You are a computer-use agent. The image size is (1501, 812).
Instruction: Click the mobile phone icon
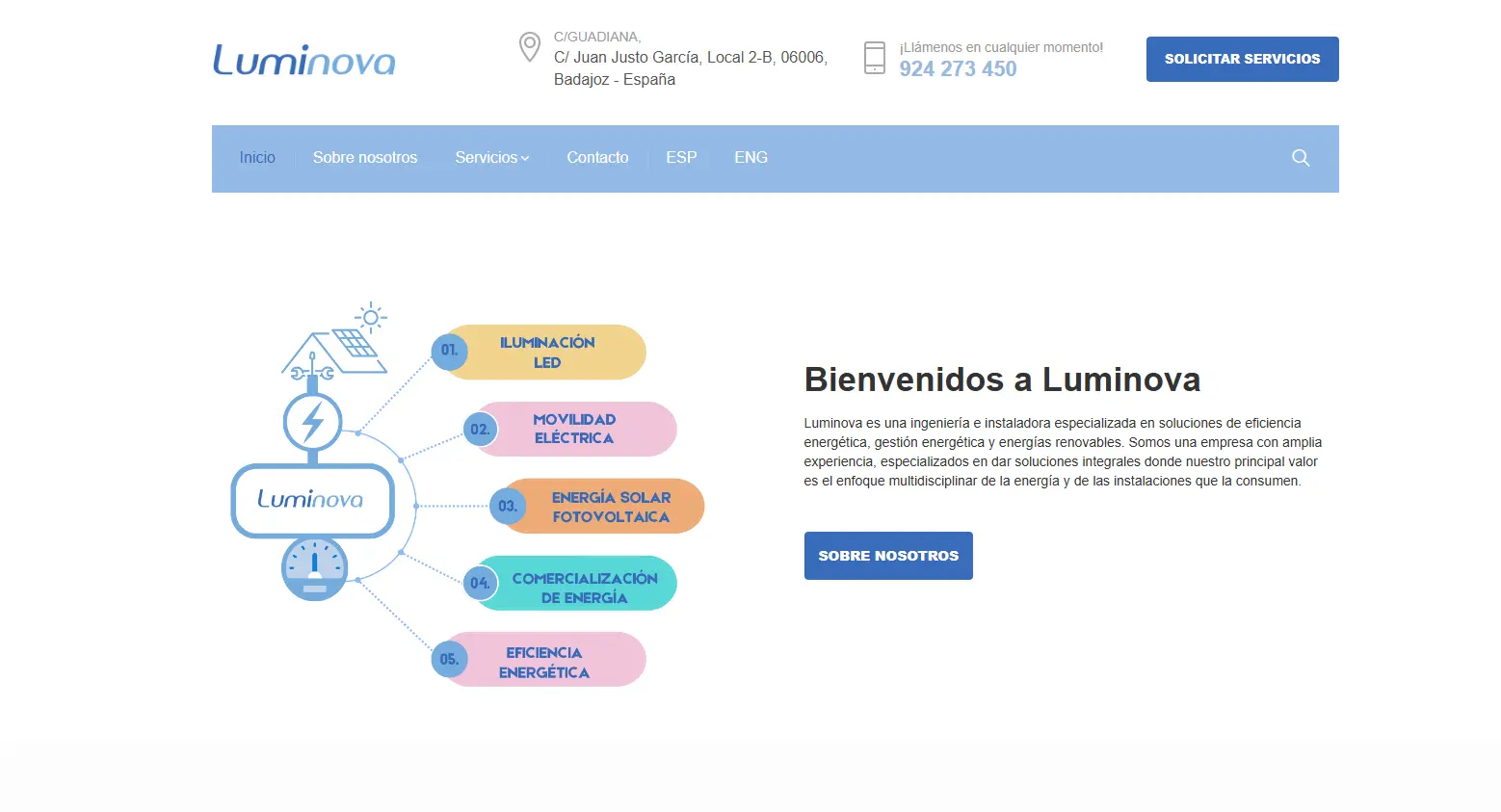click(x=874, y=58)
